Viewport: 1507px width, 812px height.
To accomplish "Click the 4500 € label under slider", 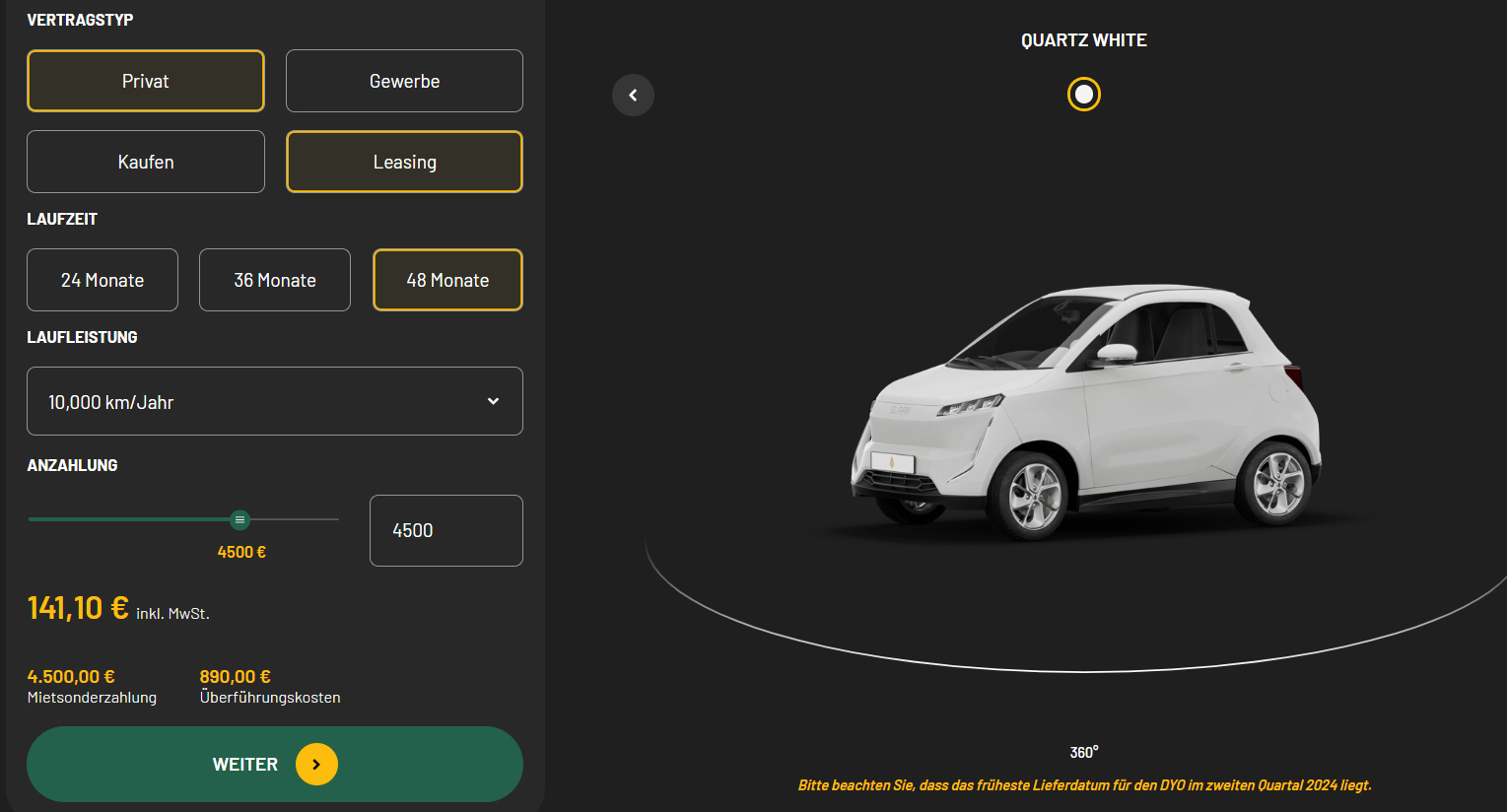I will point(241,552).
